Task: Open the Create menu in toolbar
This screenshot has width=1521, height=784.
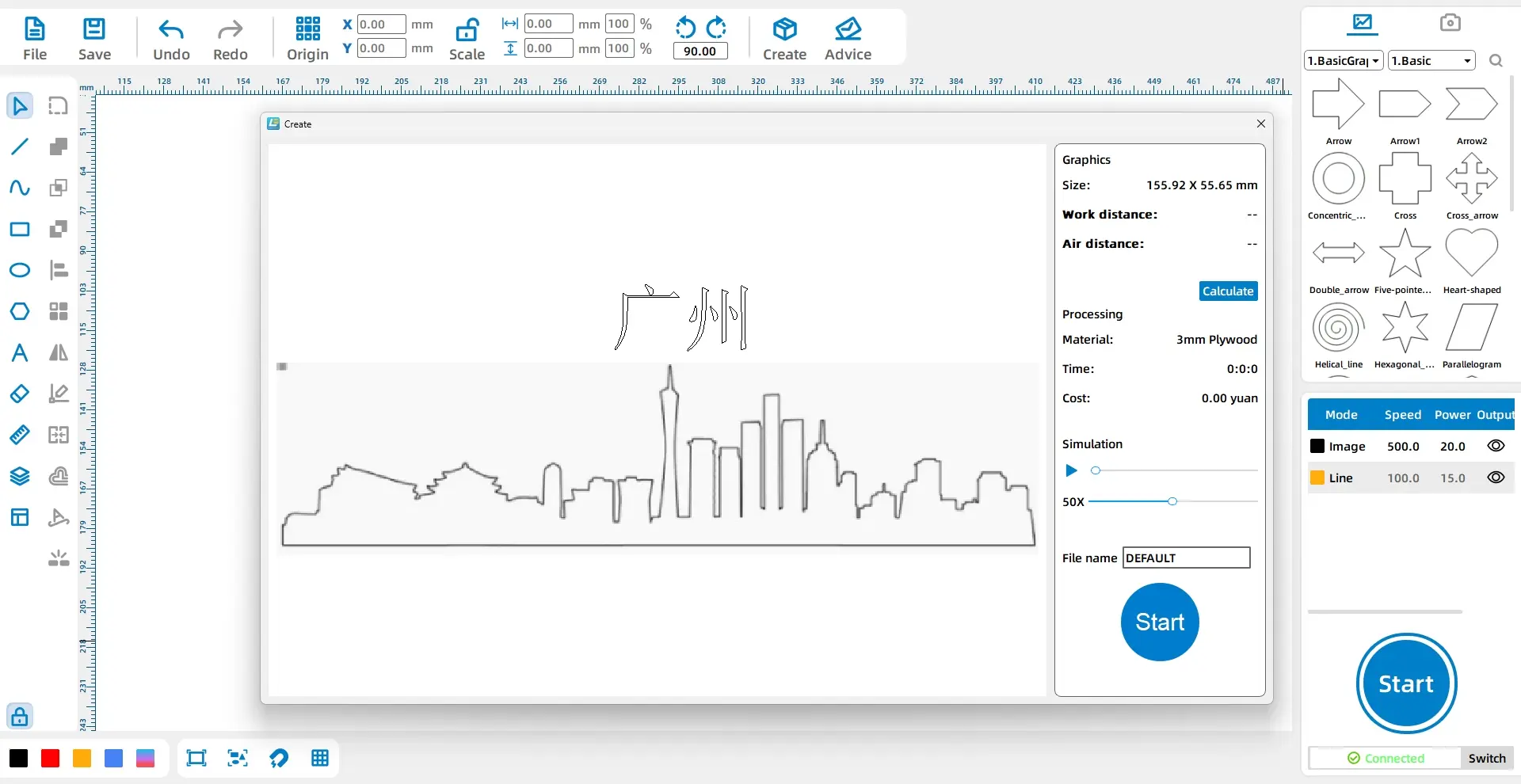Action: coord(784,39)
